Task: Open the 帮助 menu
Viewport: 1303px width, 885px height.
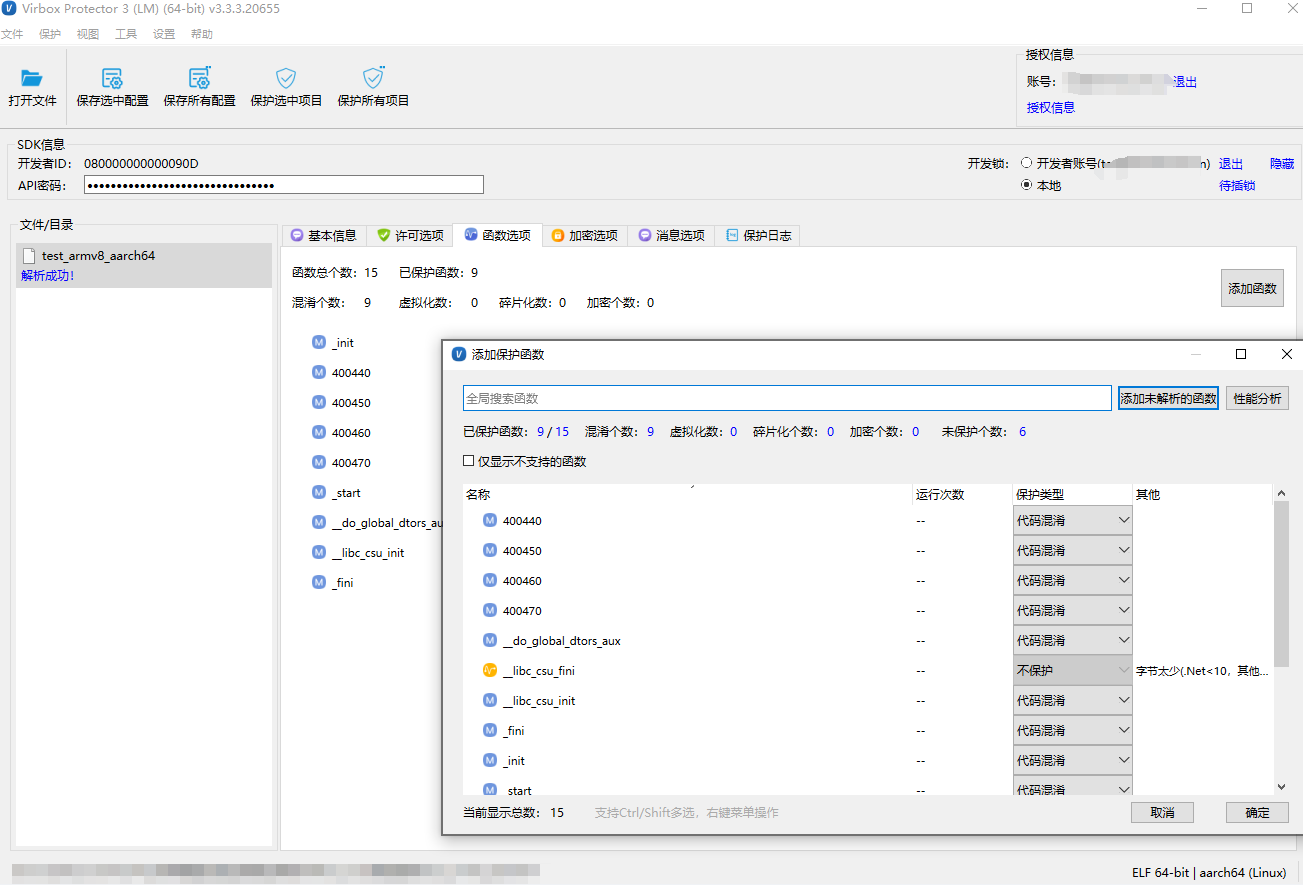Action: coord(202,34)
